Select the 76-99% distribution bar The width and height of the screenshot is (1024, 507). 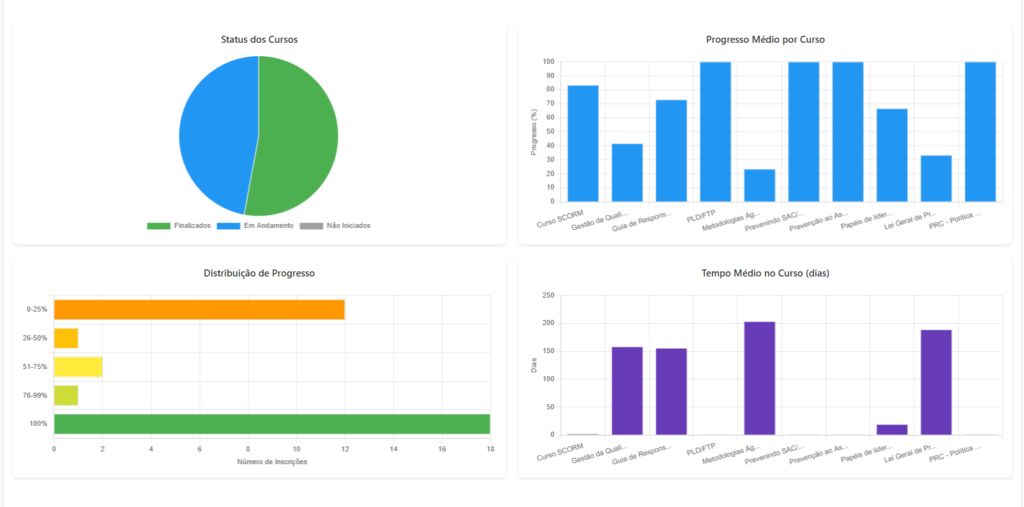point(66,395)
